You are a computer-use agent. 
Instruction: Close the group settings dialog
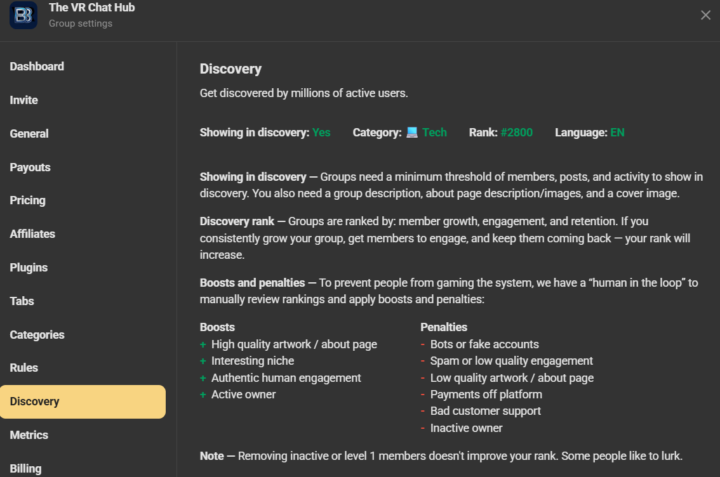(x=705, y=15)
